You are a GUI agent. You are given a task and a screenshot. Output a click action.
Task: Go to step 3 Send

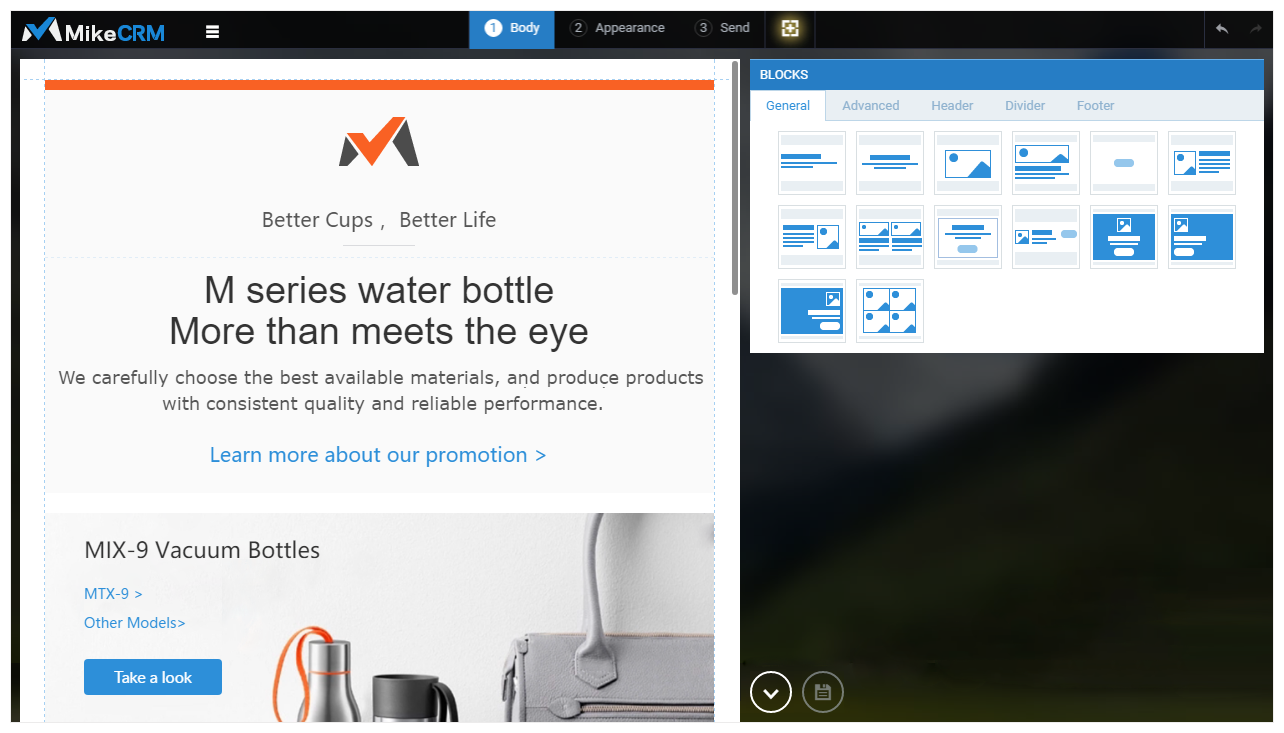(x=722, y=28)
